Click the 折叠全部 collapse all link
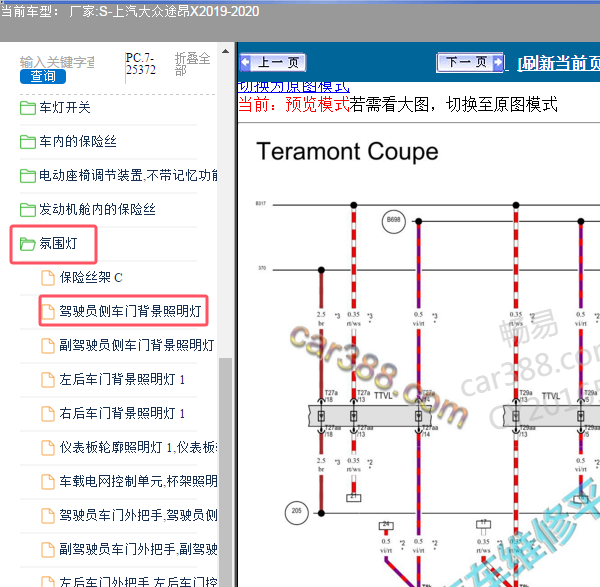Image resolution: width=600 pixels, height=587 pixels. [x=192, y=64]
